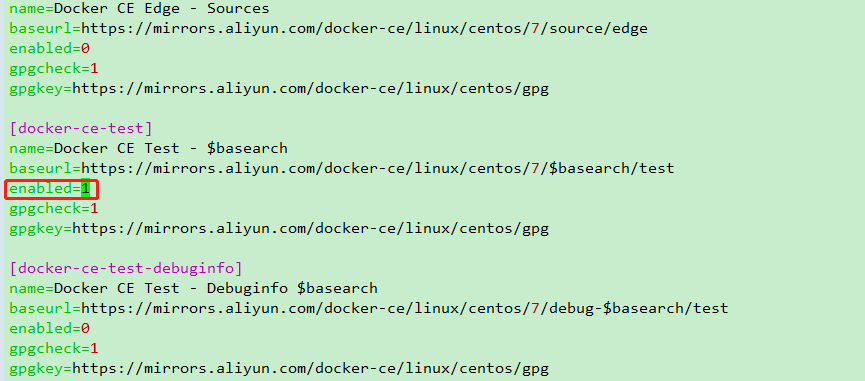The width and height of the screenshot is (865, 381).
Task: Click name=Docker CE Test - $basearch line
Action: click(148, 149)
